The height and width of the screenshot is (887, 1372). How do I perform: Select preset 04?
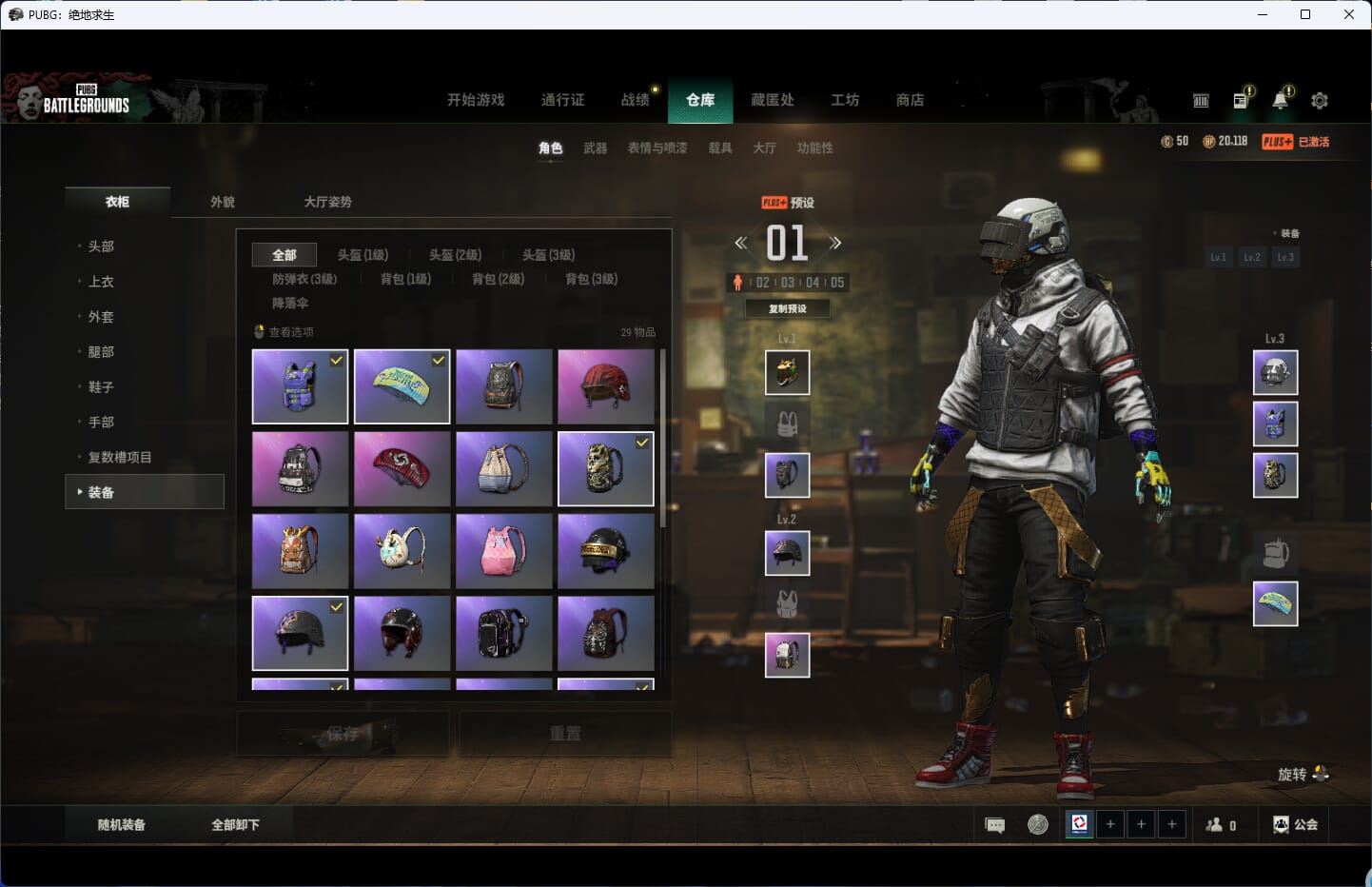813,283
